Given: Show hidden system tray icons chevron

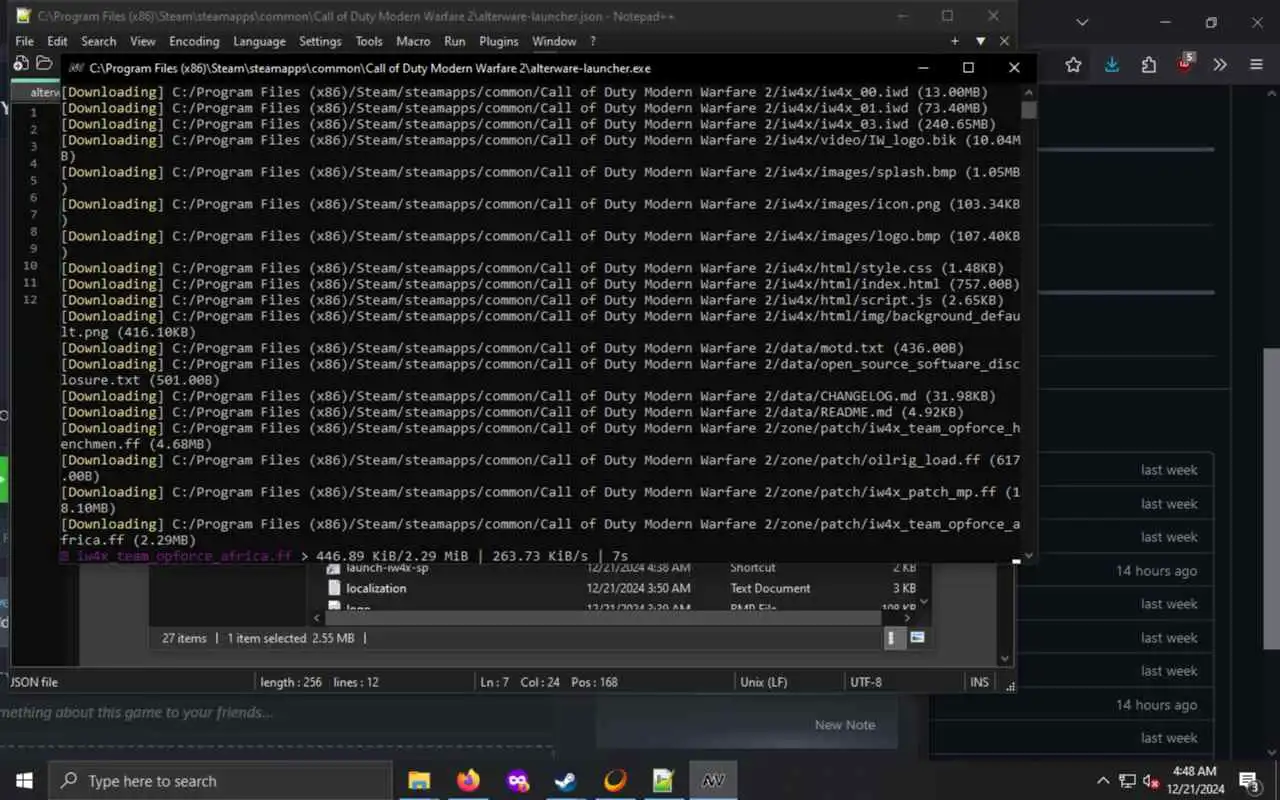Looking at the screenshot, I should tap(1103, 781).
